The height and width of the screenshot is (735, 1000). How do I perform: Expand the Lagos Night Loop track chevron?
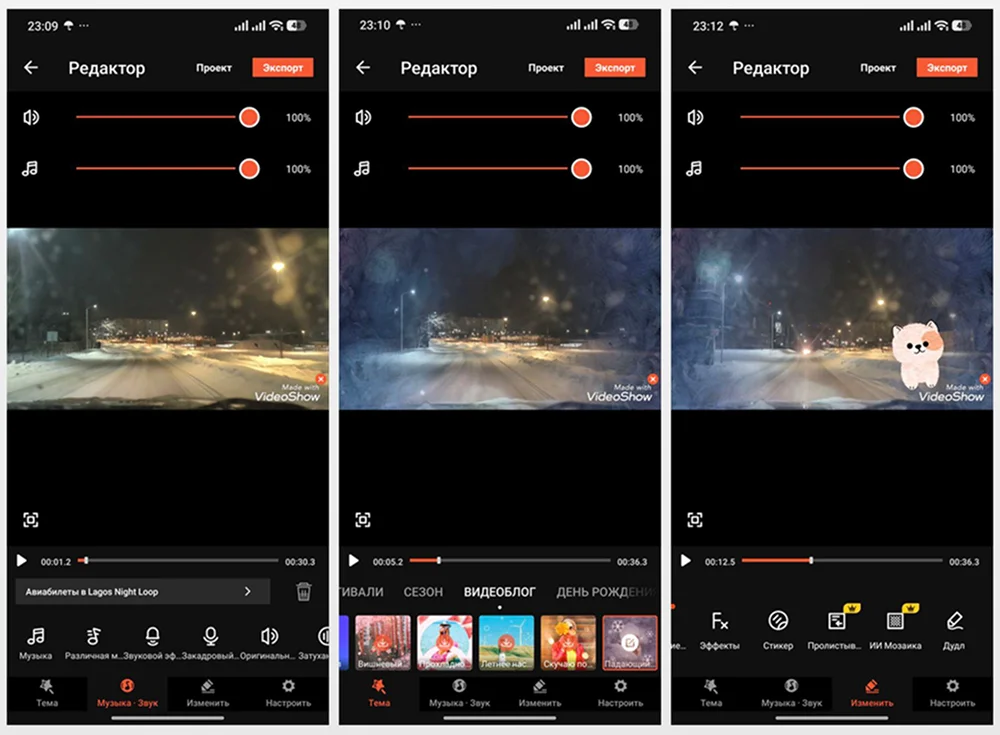pos(248,592)
